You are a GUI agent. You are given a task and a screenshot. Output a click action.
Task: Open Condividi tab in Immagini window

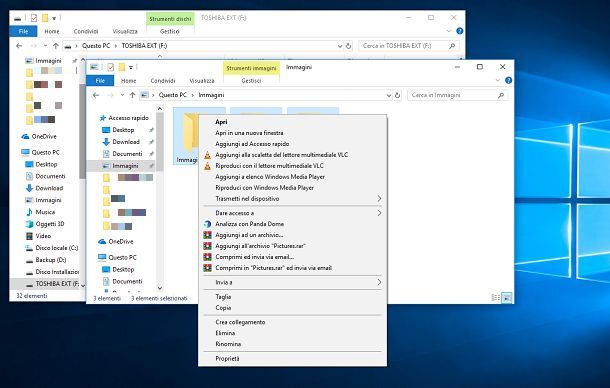point(163,81)
